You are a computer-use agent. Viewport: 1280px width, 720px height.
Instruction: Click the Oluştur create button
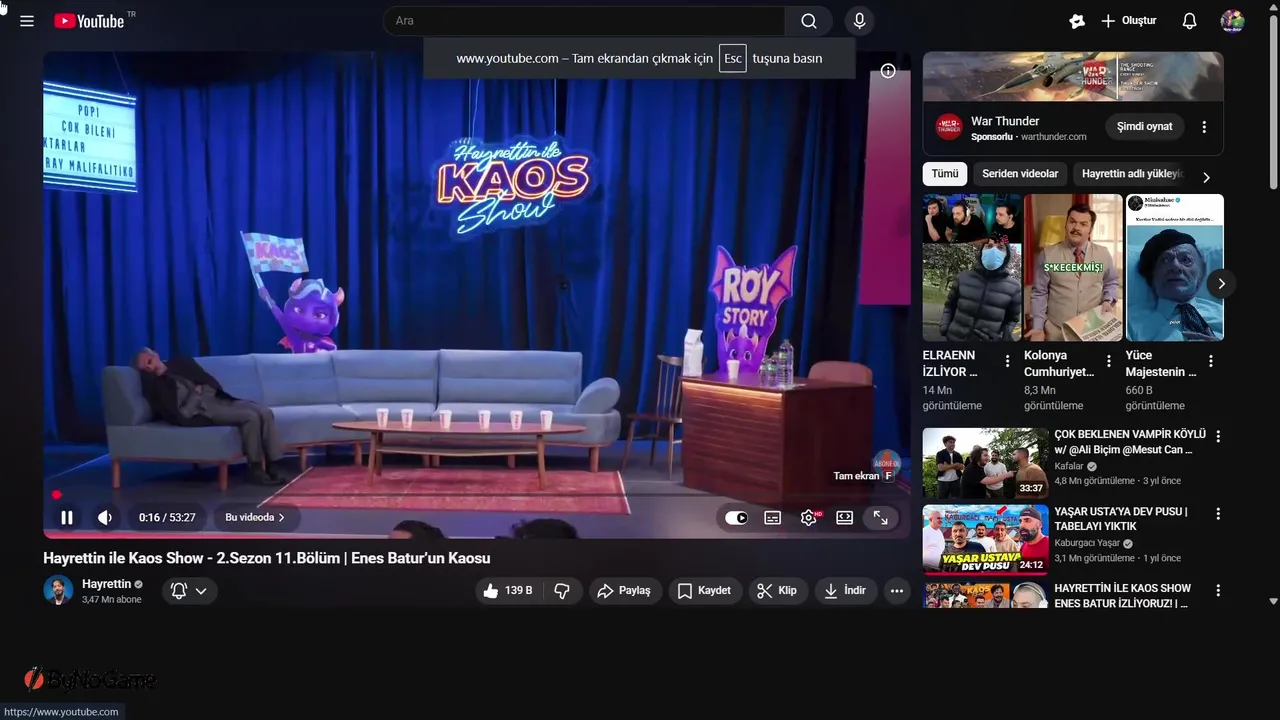[x=1128, y=21]
